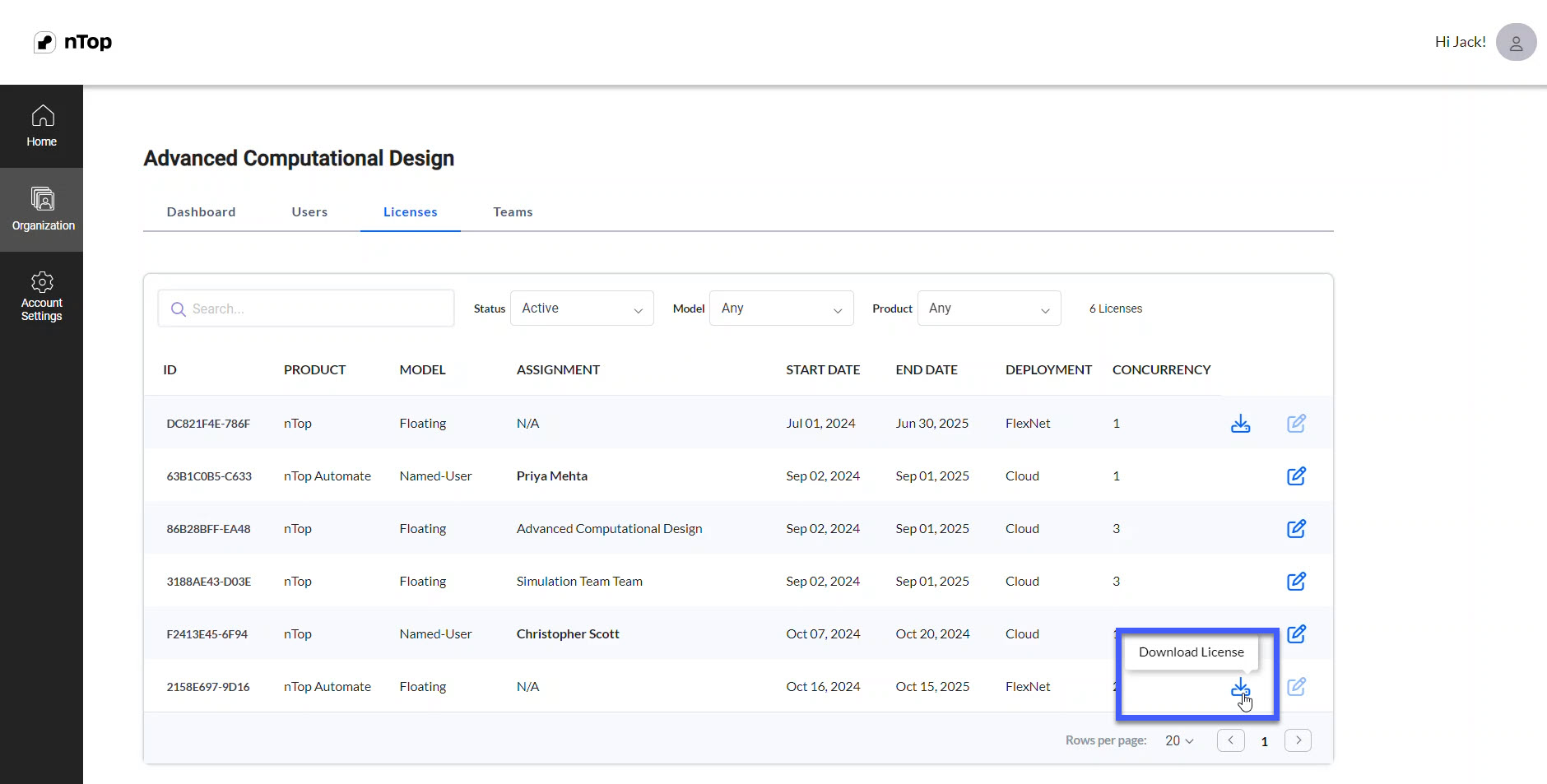The height and width of the screenshot is (784, 1547).
Task: Open the Status filter dropdown
Action: pos(582,308)
